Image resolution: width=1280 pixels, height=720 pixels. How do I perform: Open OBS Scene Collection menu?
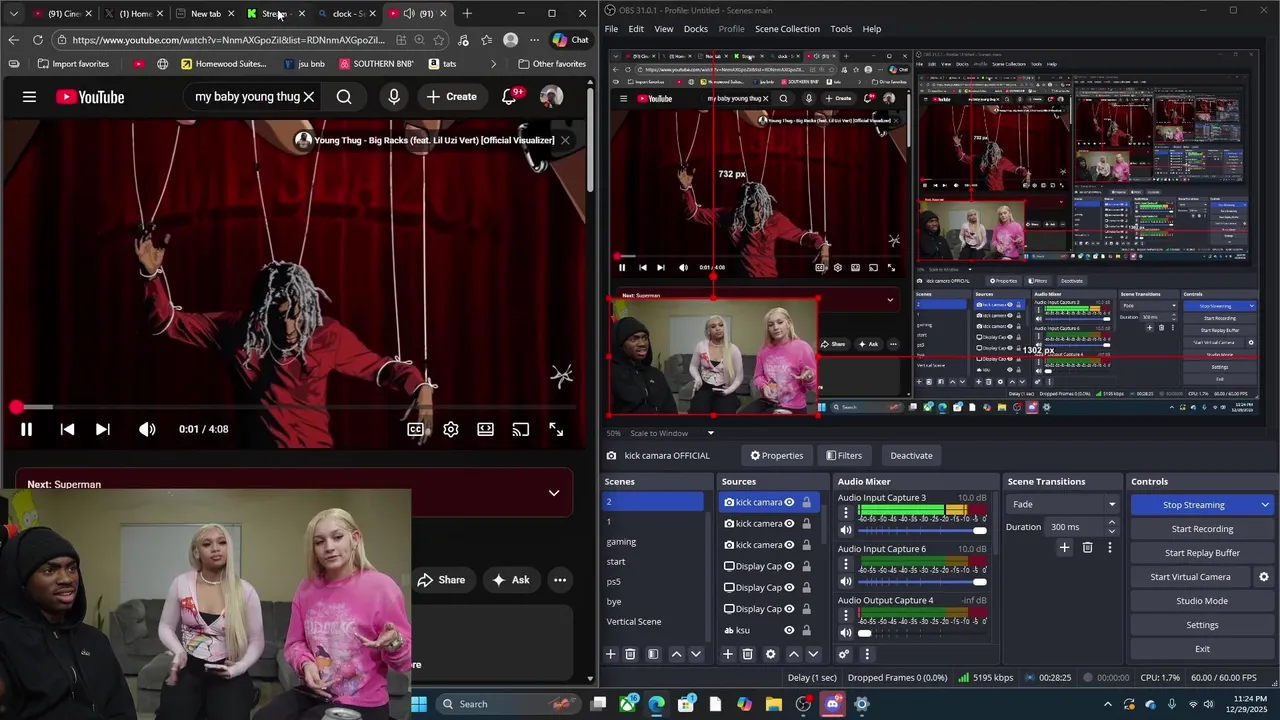(787, 29)
